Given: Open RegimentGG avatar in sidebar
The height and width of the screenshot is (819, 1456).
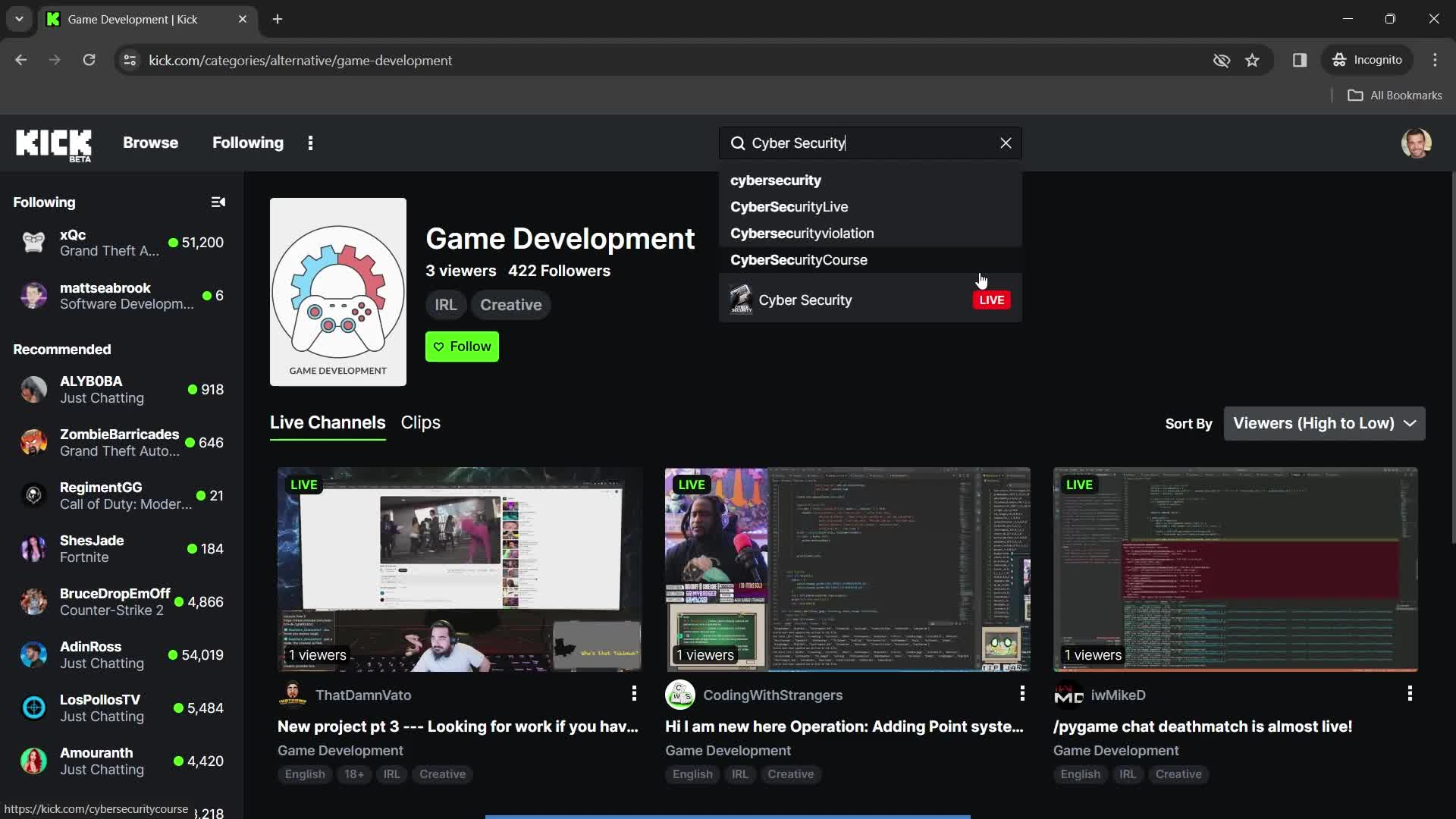Looking at the screenshot, I should pyautogui.click(x=33, y=496).
